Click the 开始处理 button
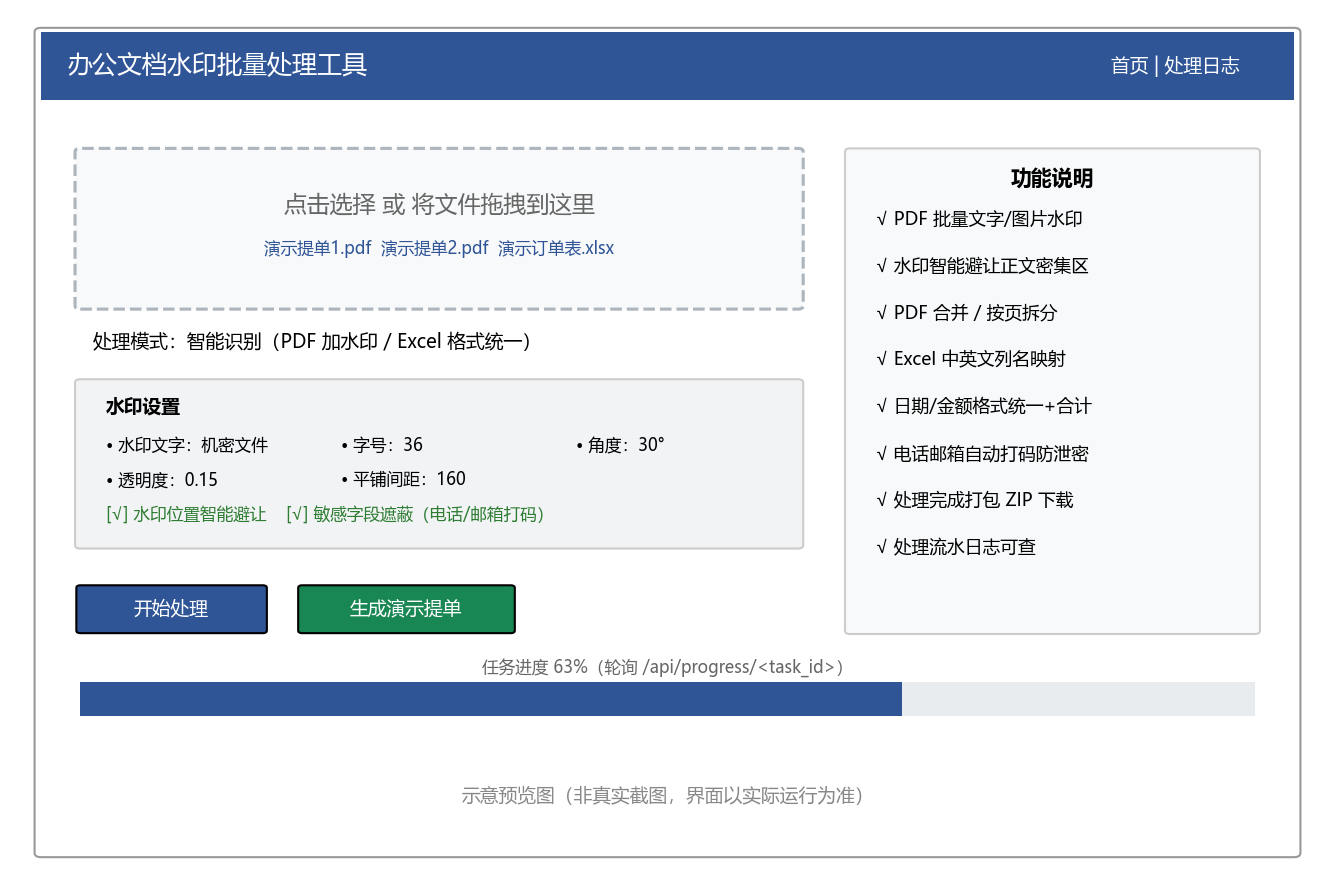 coord(171,609)
